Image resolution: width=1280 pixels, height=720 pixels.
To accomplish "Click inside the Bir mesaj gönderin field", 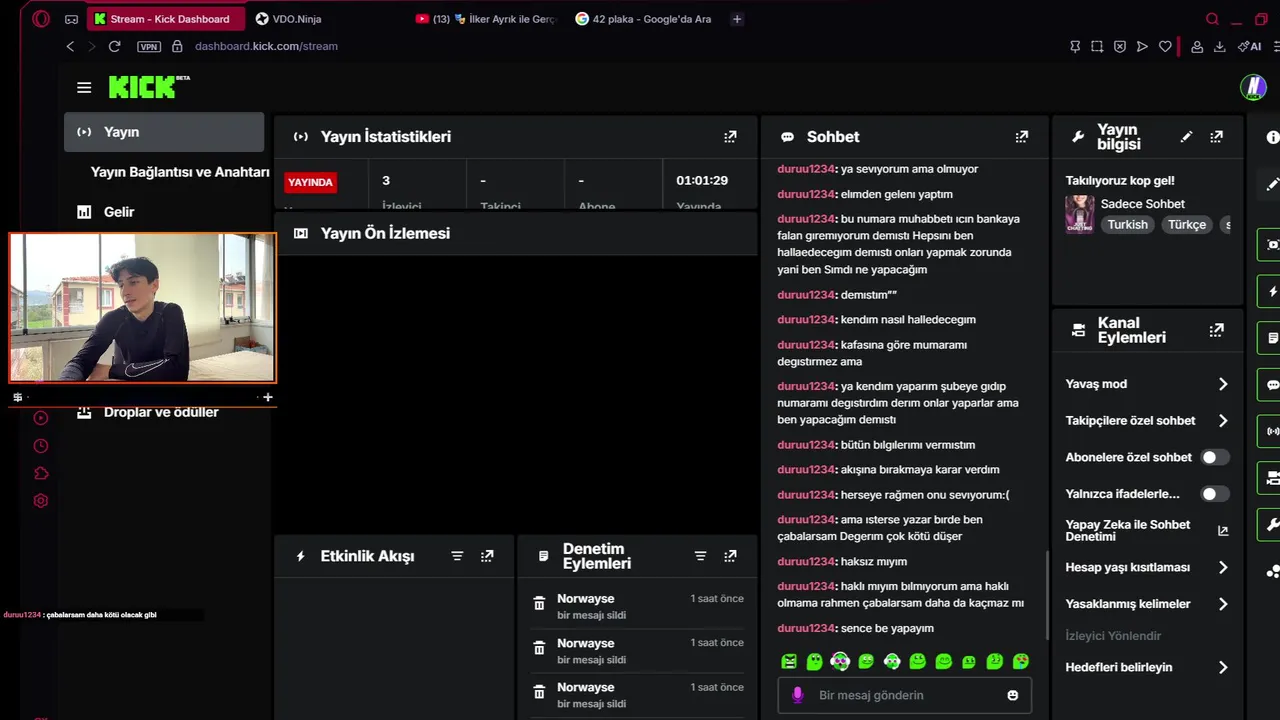I will (904, 695).
